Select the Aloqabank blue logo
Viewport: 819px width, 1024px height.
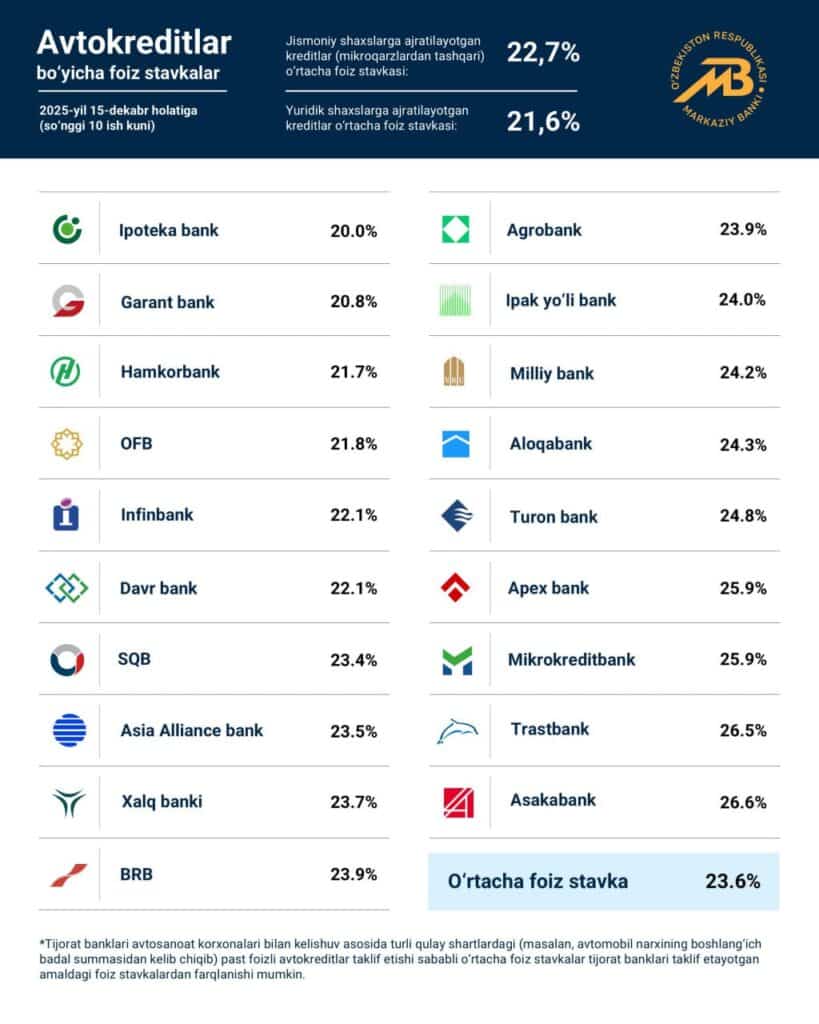pos(456,444)
